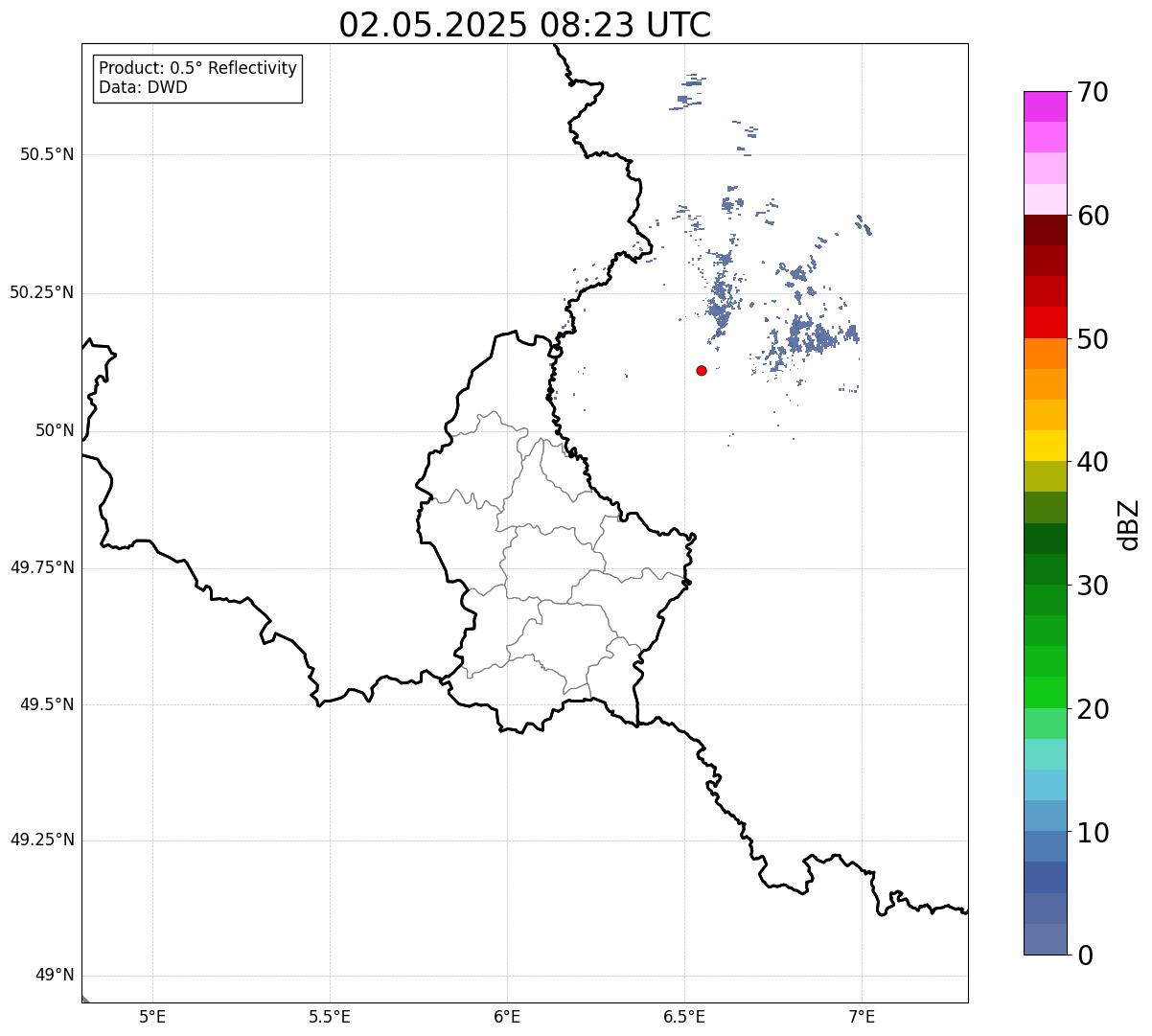Click the 49.25°N latitude label
The width and height of the screenshot is (1152, 1036).
[41, 840]
